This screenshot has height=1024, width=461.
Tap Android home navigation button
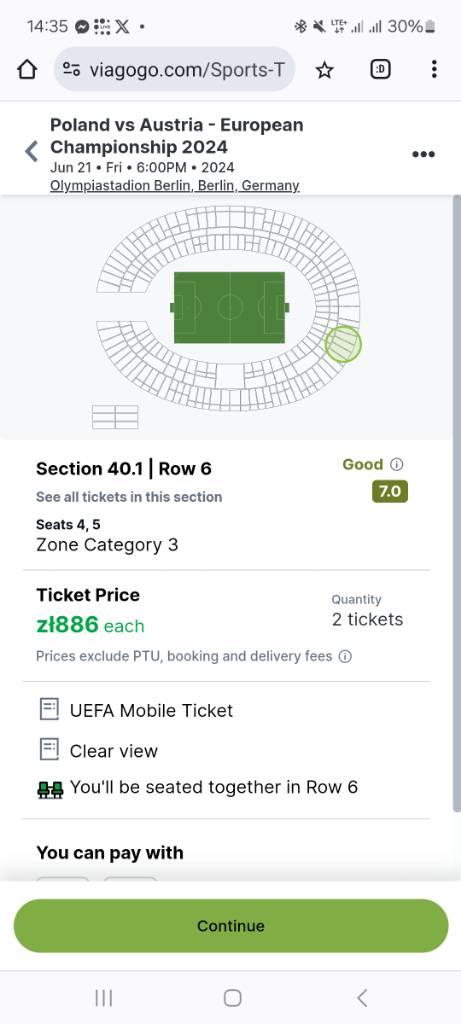[232, 997]
